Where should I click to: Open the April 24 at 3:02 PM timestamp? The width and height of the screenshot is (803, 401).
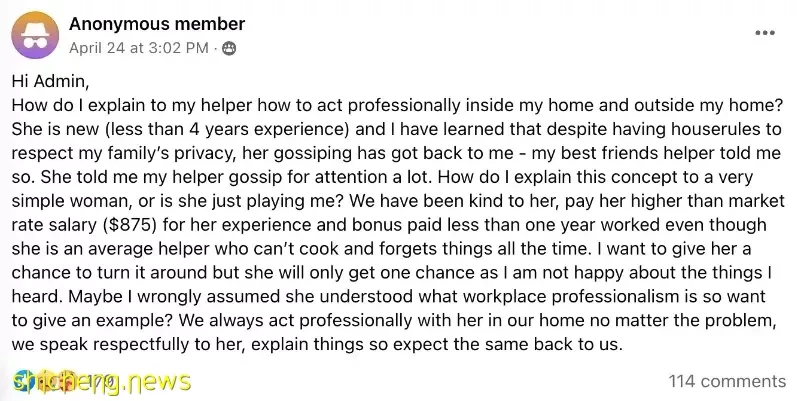139,48
